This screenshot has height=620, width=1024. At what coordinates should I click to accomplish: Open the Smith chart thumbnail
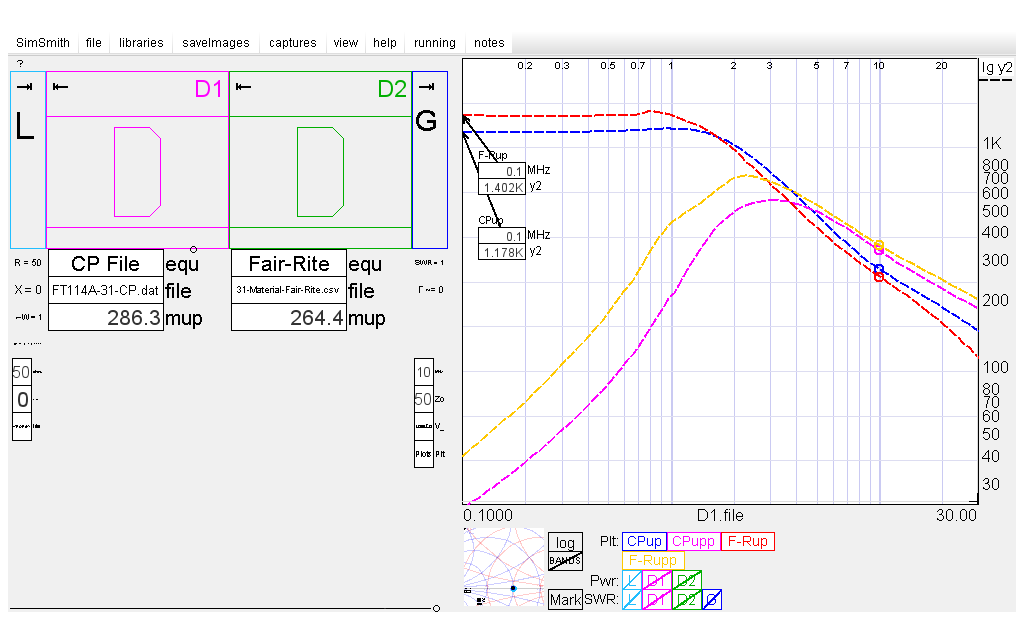tap(504, 567)
